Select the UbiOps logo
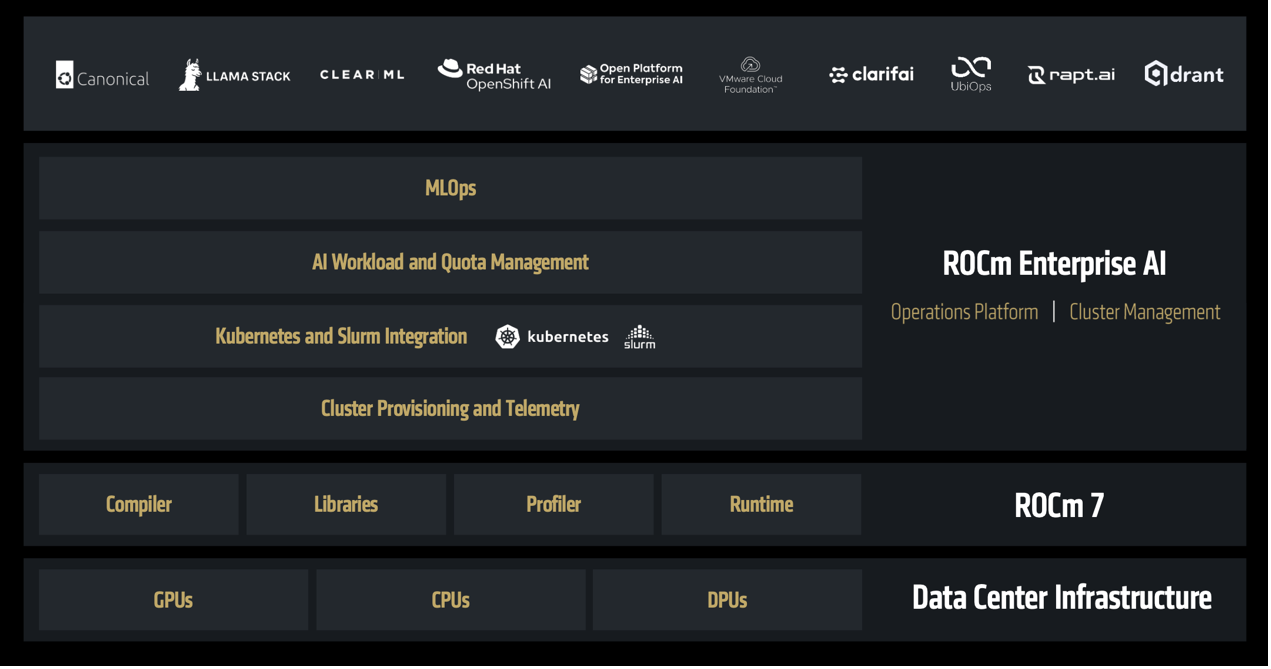The width and height of the screenshot is (1271, 669). point(970,75)
